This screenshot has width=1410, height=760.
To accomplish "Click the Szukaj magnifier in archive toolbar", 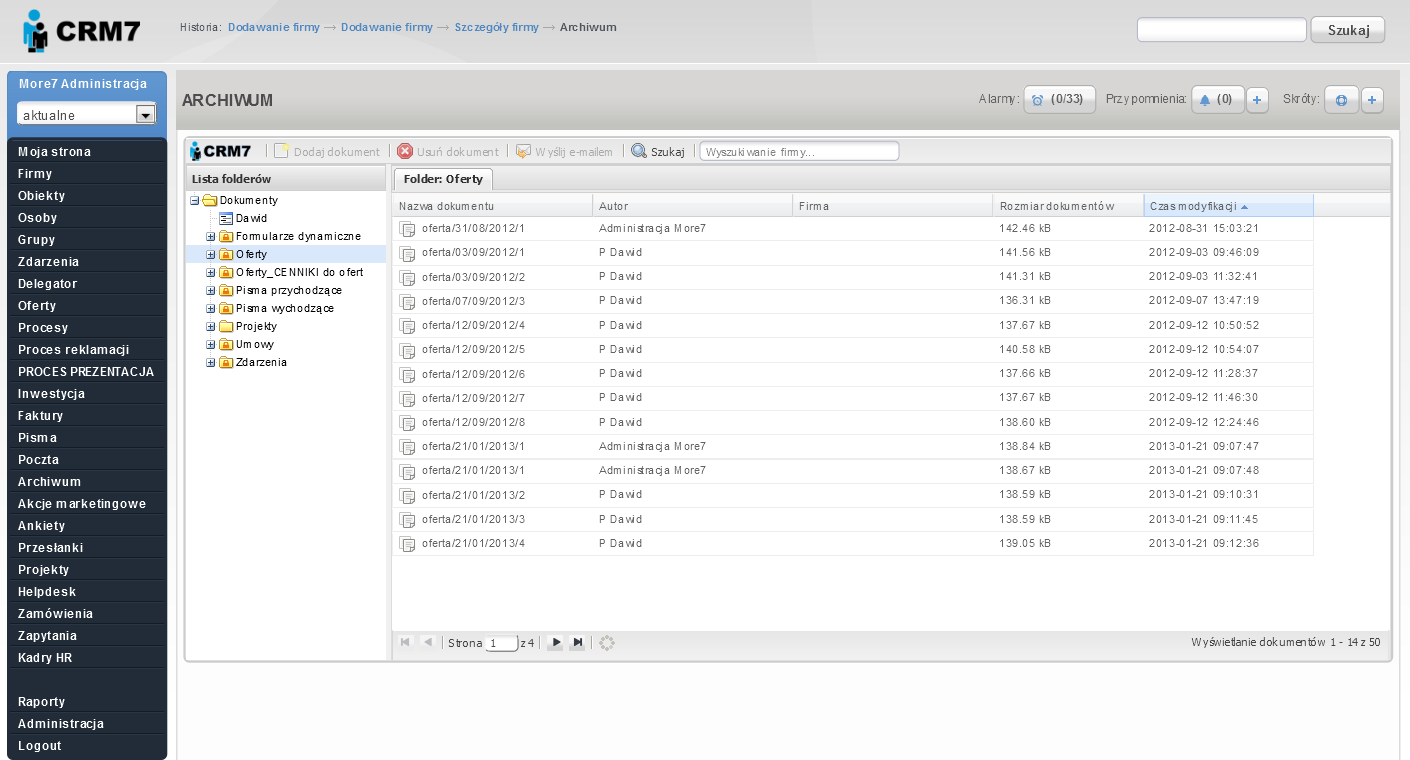I will (x=638, y=151).
